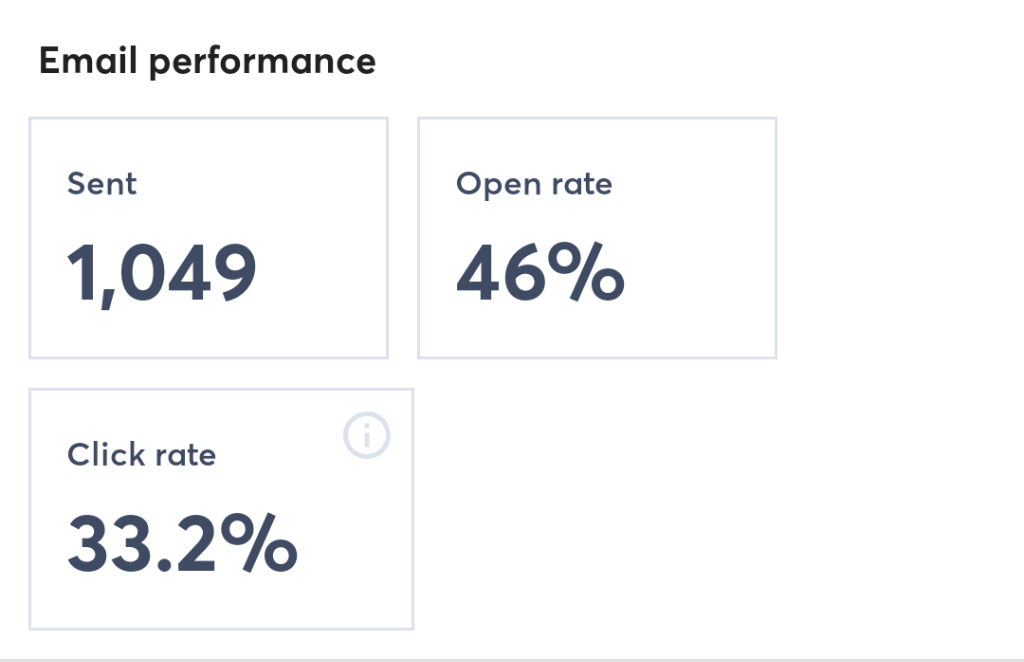Click the Open rate label

pyautogui.click(x=534, y=183)
